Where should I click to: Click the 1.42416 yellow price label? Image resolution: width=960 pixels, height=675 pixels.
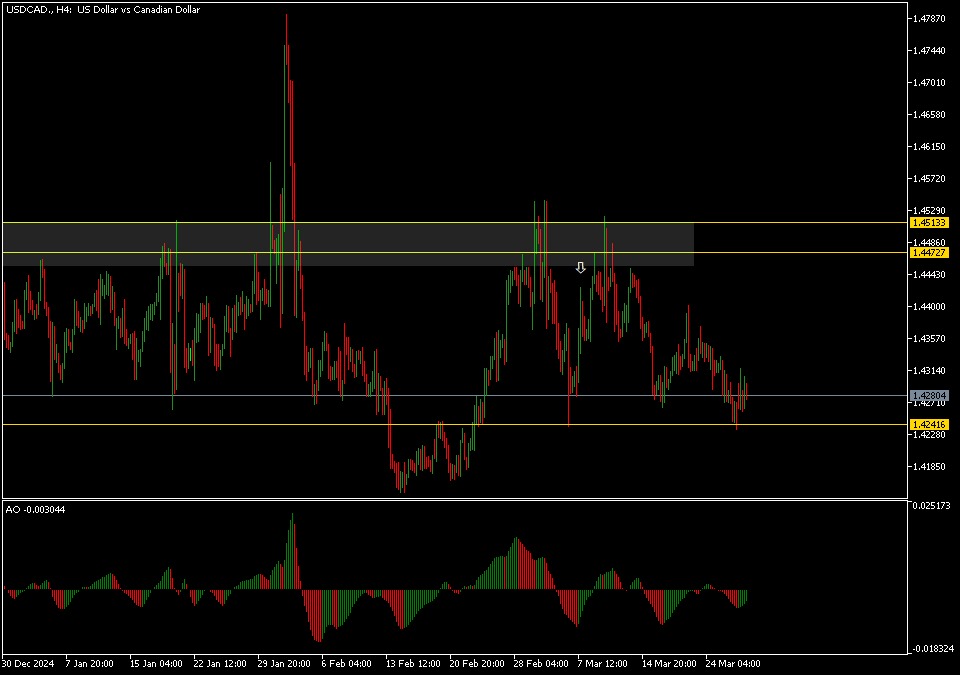[x=929, y=425]
